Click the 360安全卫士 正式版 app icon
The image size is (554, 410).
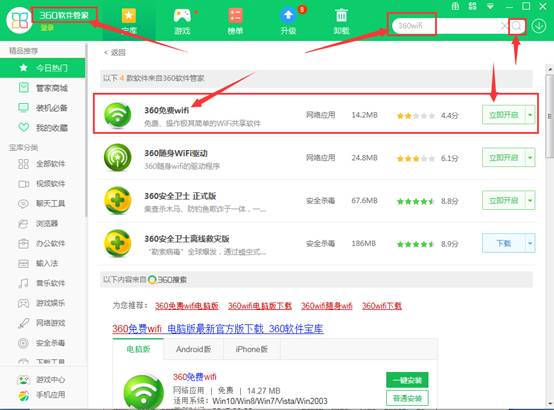click(x=117, y=200)
